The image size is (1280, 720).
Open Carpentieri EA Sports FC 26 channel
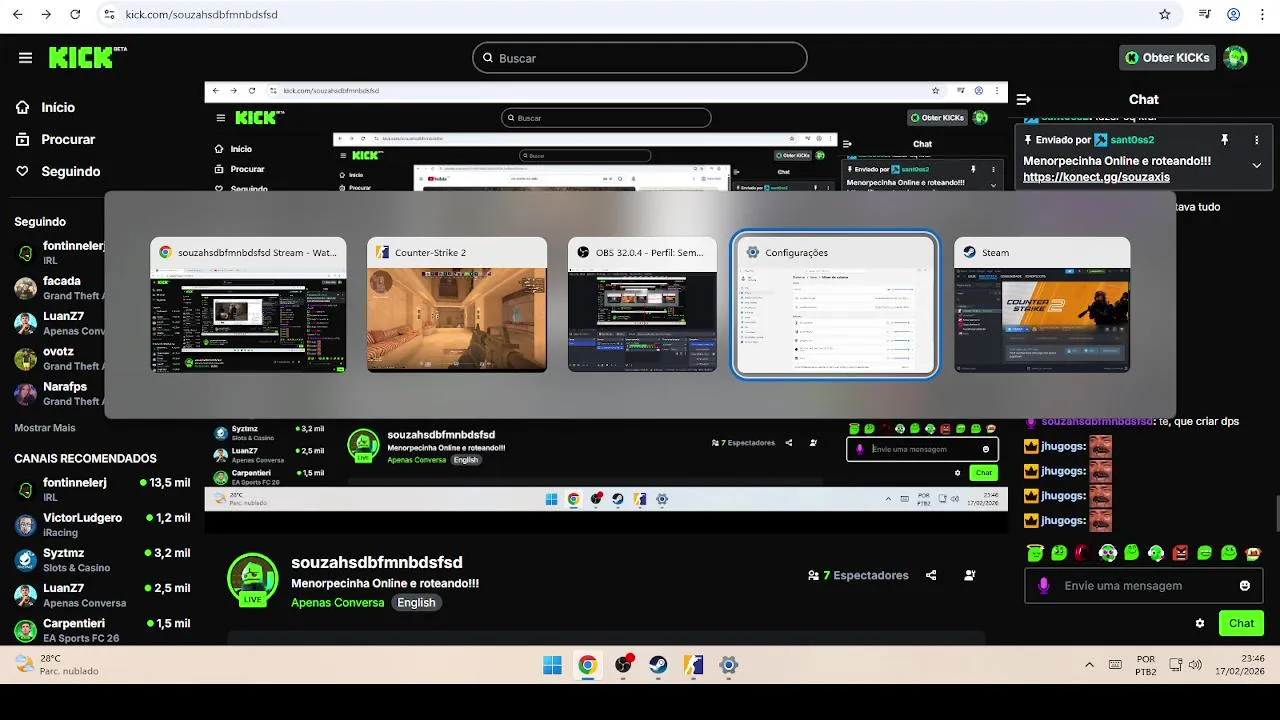(102, 630)
